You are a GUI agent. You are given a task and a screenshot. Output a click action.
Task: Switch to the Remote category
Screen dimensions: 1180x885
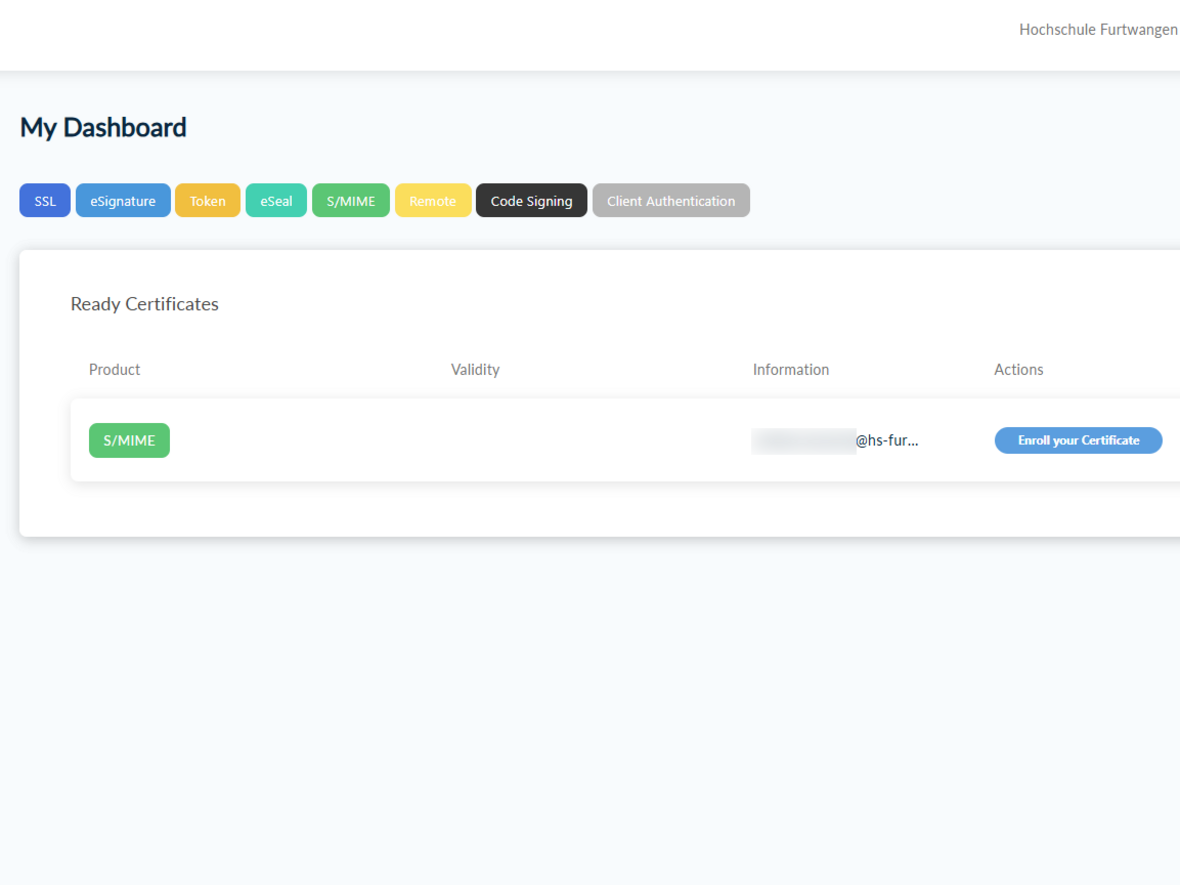(x=433, y=201)
